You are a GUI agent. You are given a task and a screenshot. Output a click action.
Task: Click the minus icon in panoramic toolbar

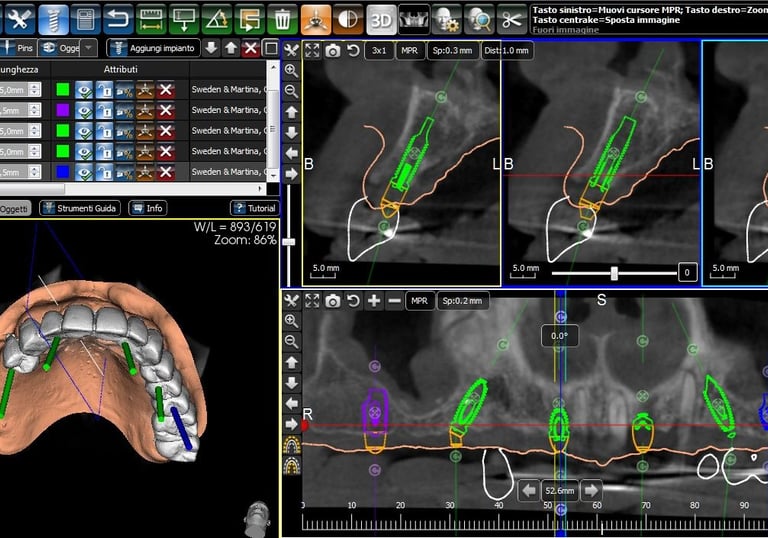394,301
